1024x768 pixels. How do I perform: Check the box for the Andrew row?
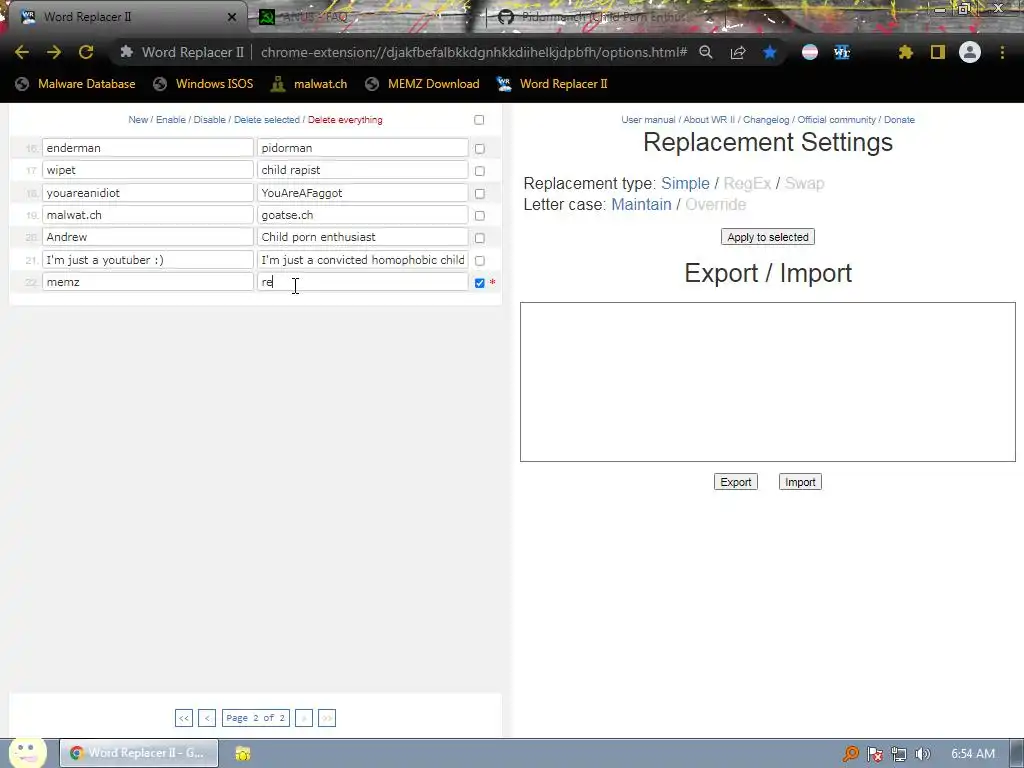(480, 238)
